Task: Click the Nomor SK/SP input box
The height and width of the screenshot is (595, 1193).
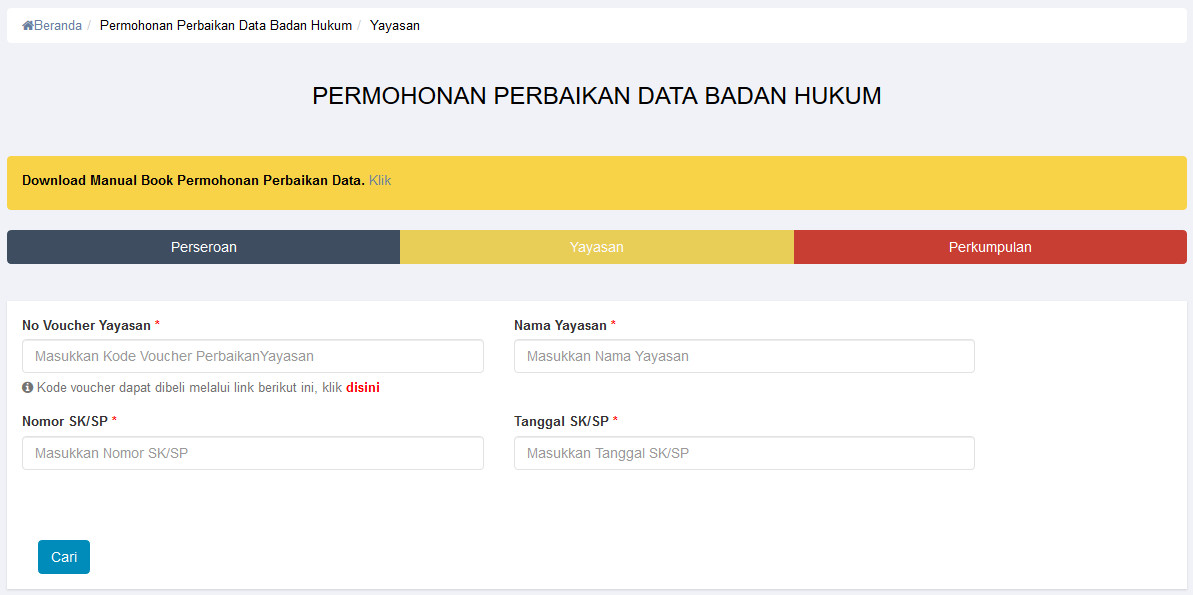Action: click(x=252, y=453)
